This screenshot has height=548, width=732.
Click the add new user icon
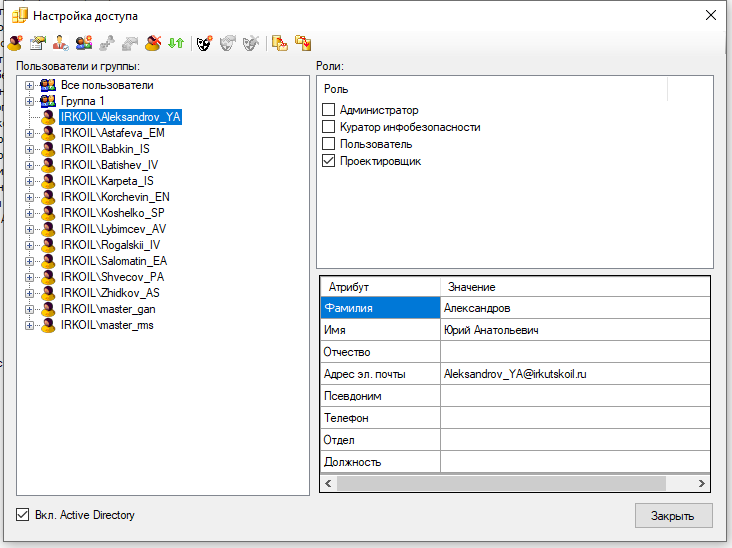coord(15,43)
